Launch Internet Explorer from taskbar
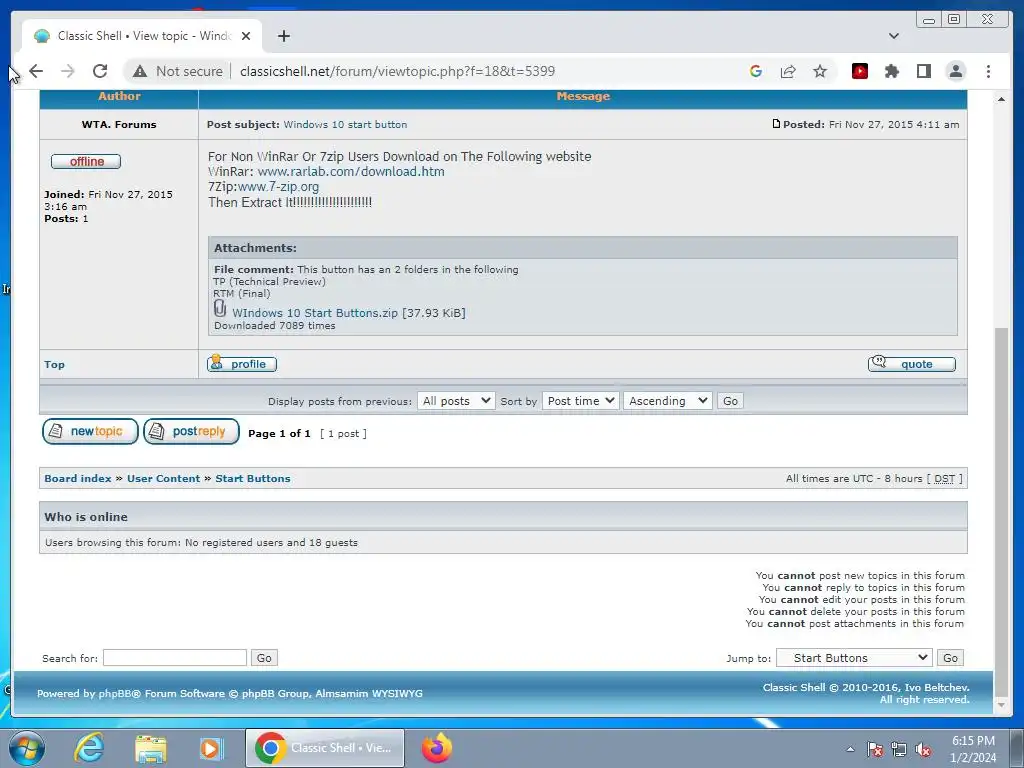 point(89,748)
